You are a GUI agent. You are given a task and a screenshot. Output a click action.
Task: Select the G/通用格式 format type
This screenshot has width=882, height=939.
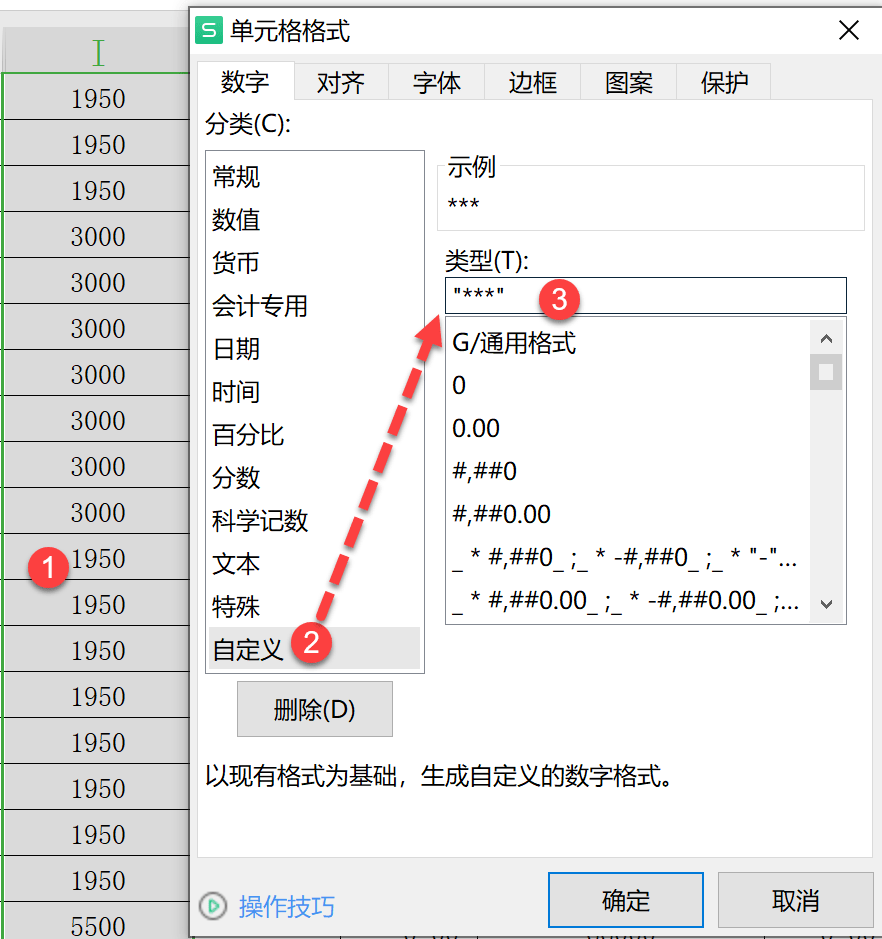629,343
